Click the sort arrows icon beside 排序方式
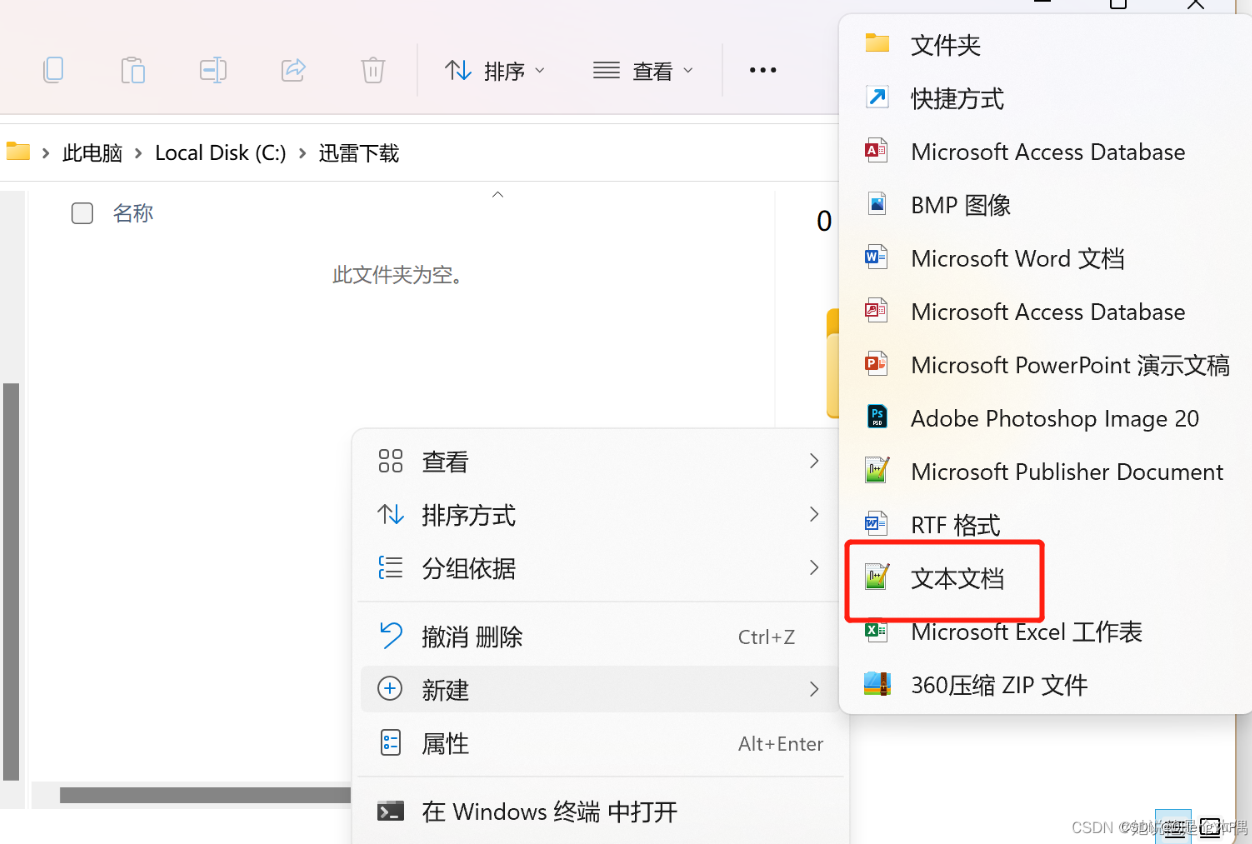This screenshot has width=1252, height=844. (x=390, y=515)
